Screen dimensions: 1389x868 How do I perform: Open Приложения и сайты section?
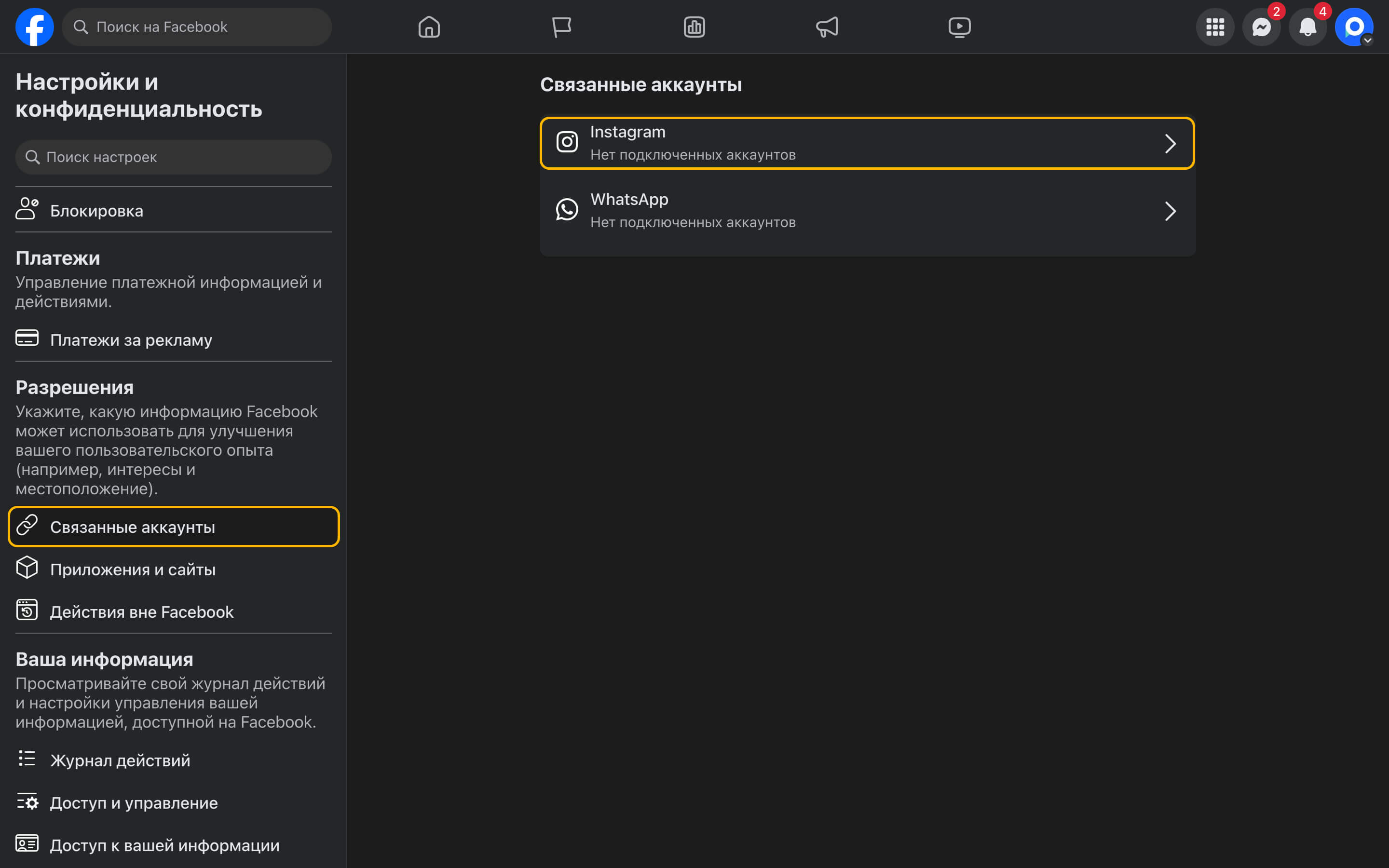[133, 570]
